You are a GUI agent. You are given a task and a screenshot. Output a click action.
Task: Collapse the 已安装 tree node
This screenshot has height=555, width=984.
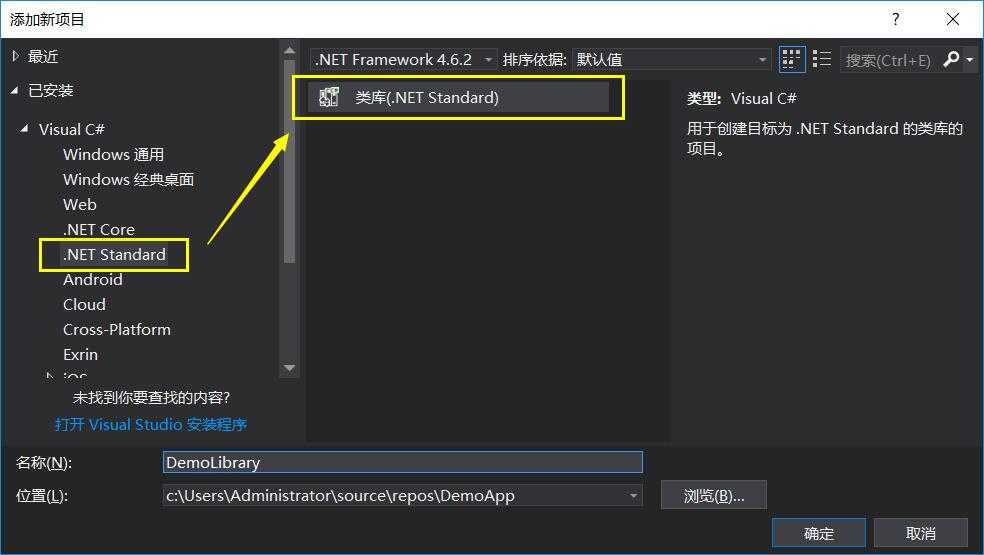click(15, 91)
